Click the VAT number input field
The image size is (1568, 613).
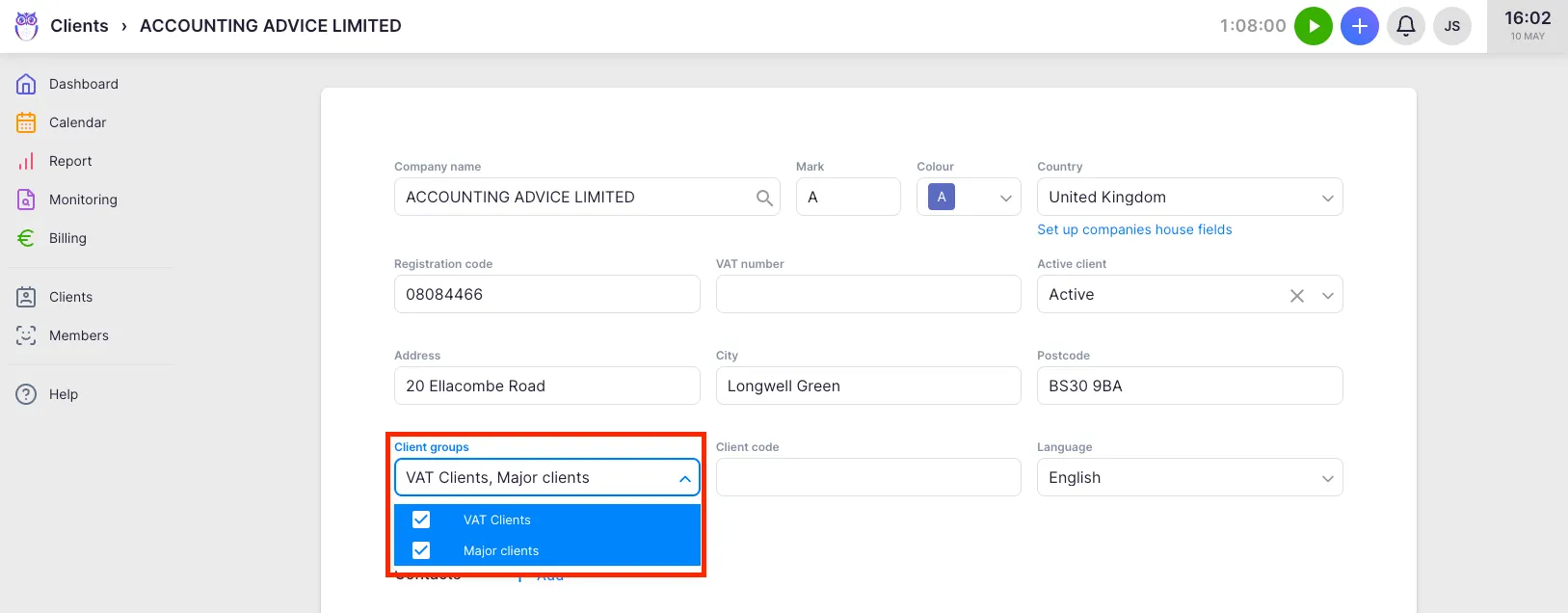point(867,294)
